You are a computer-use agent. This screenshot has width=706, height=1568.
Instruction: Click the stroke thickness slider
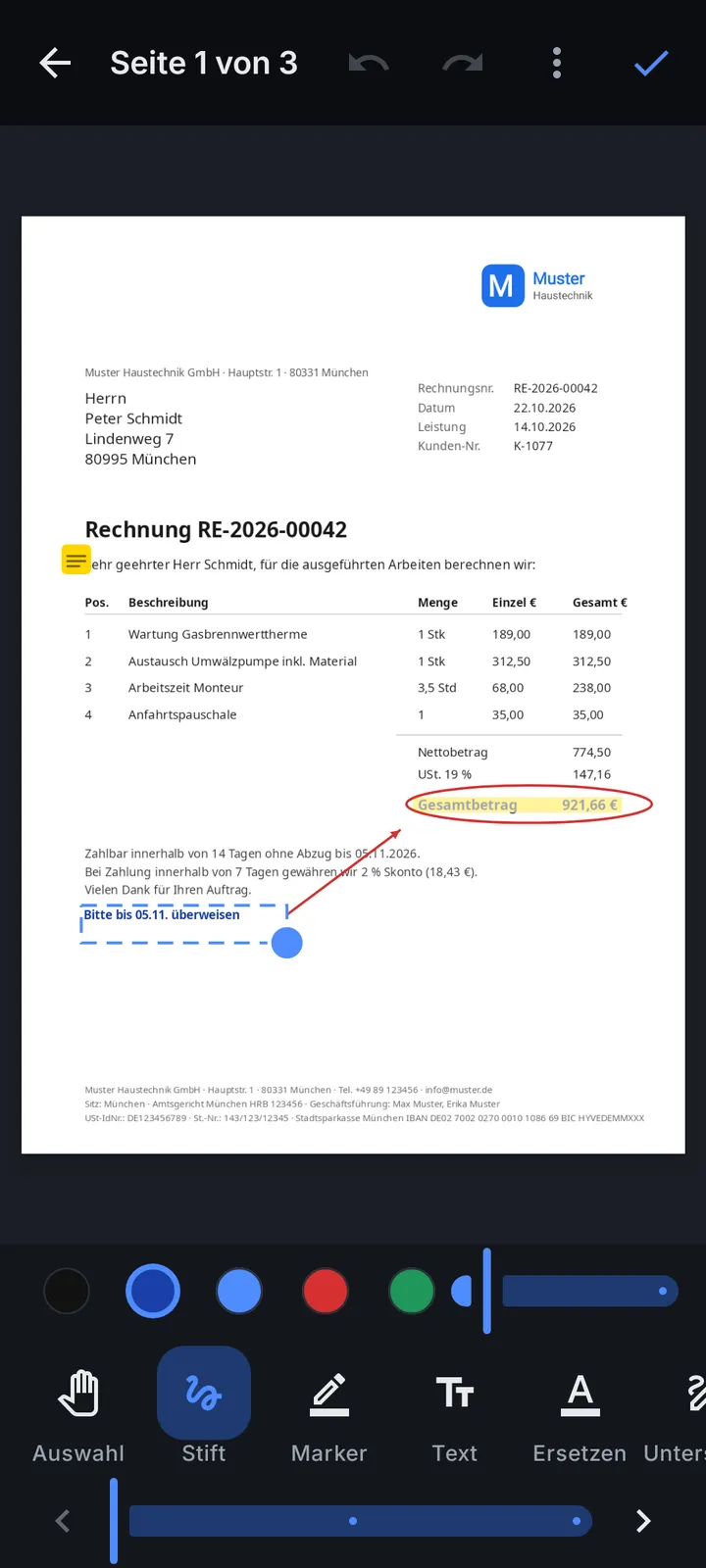coord(590,1291)
